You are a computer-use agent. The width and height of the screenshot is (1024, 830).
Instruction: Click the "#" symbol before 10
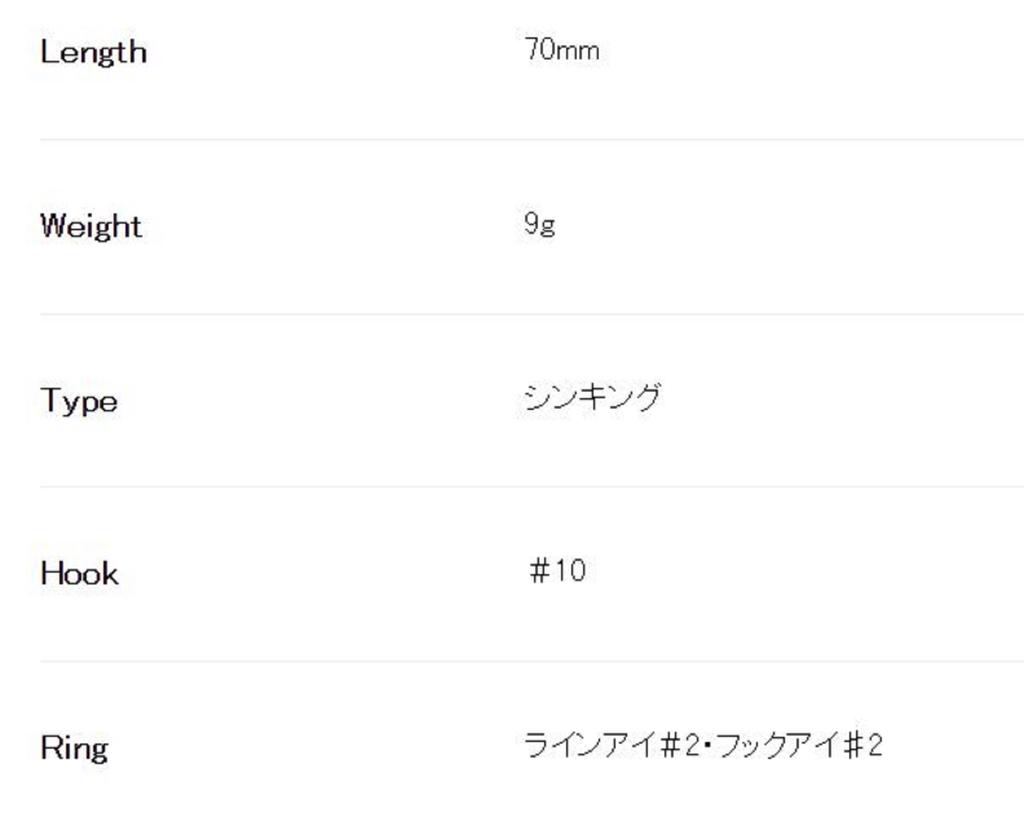point(541,571)
